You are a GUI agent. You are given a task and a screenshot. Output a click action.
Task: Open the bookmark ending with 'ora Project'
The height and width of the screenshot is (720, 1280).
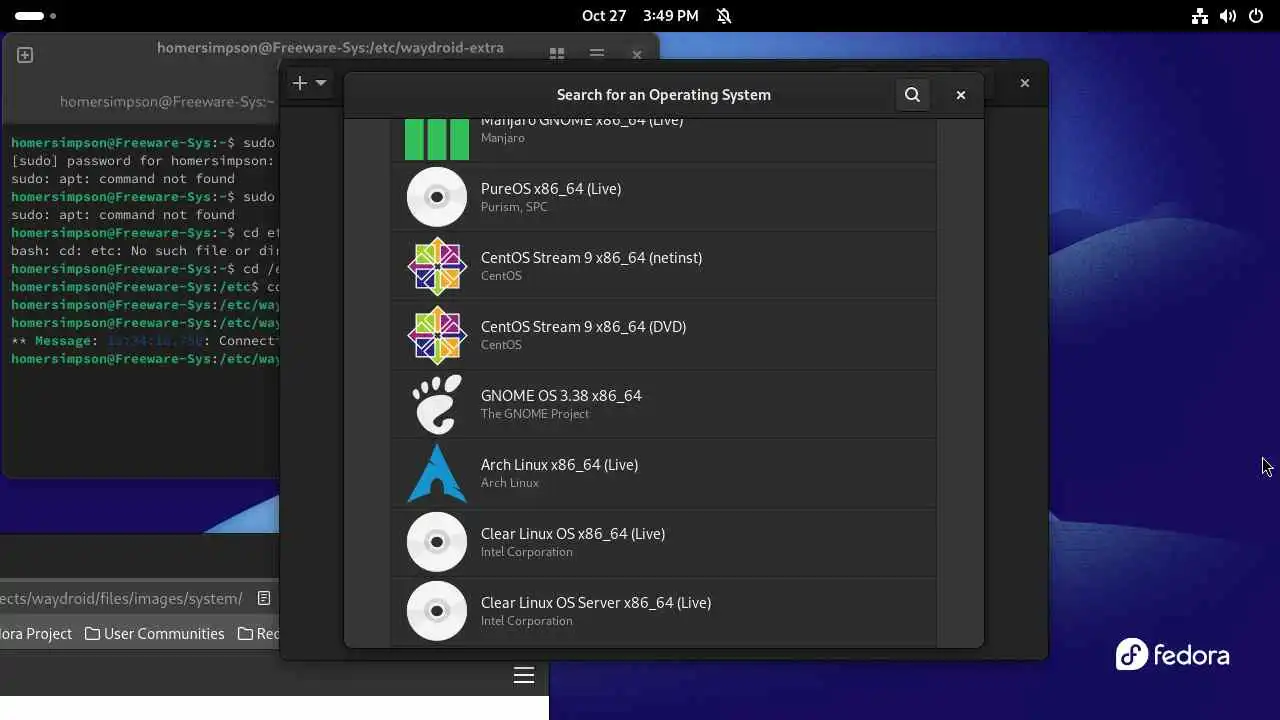36,633
